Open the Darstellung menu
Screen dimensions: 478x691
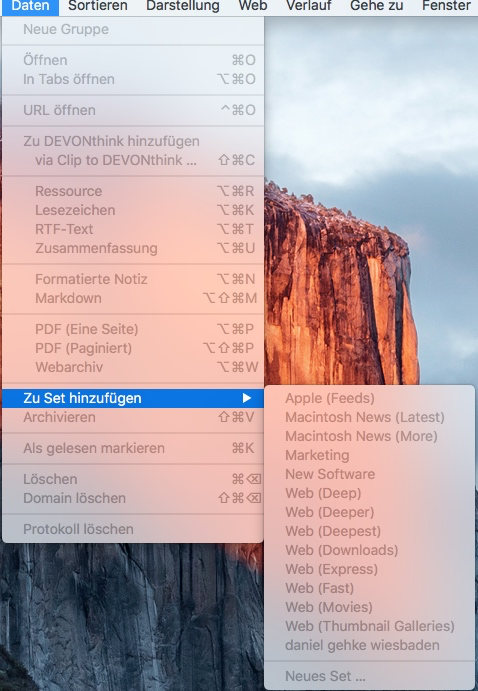(x=183, y=6)
